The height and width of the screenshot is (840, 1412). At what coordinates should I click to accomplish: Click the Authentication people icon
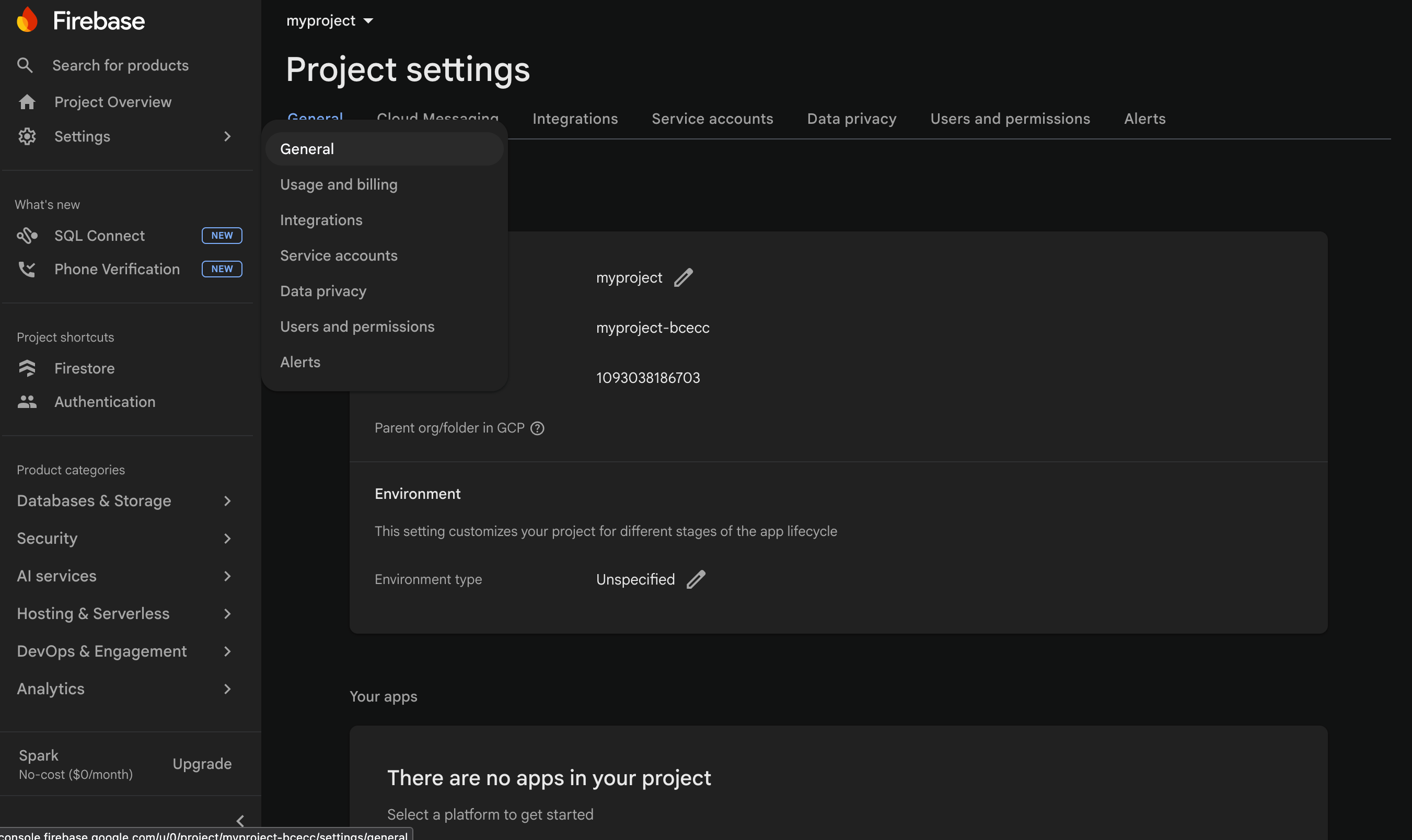[x=27, y=402]
